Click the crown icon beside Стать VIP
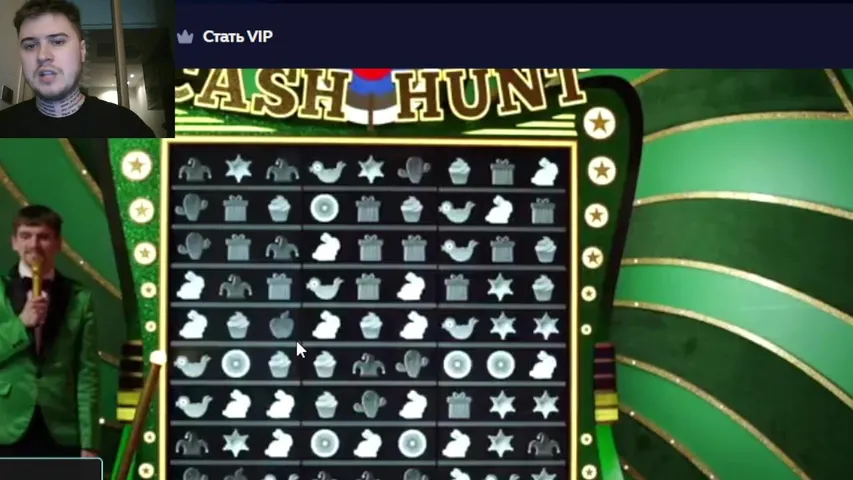 click(x=186, y=37)
